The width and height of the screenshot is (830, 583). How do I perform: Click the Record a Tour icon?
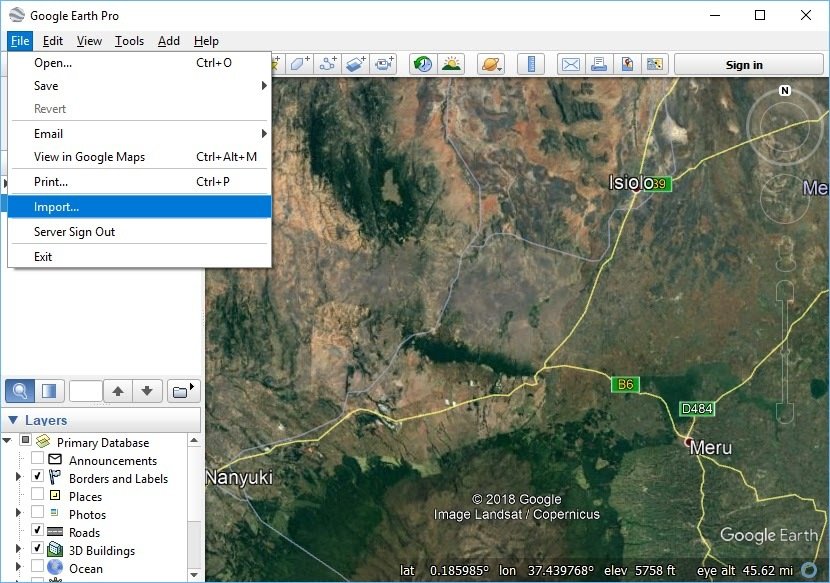pyautogui.click(x=384, y=64)
